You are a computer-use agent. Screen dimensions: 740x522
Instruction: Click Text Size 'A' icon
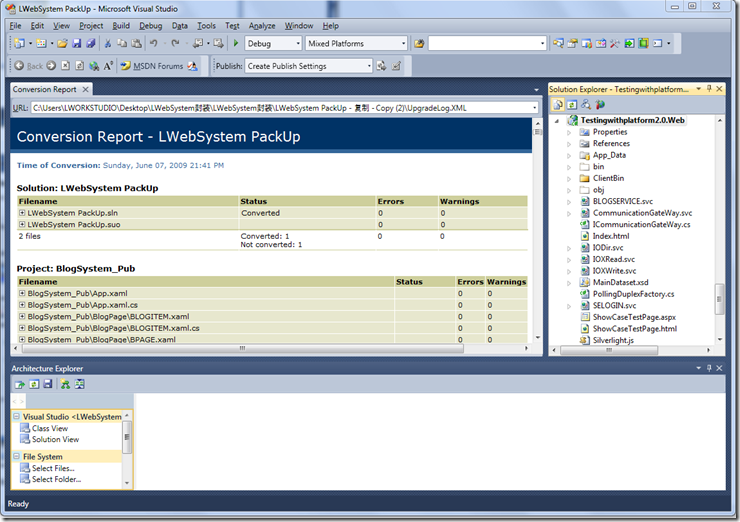click(x=108, y=66)
